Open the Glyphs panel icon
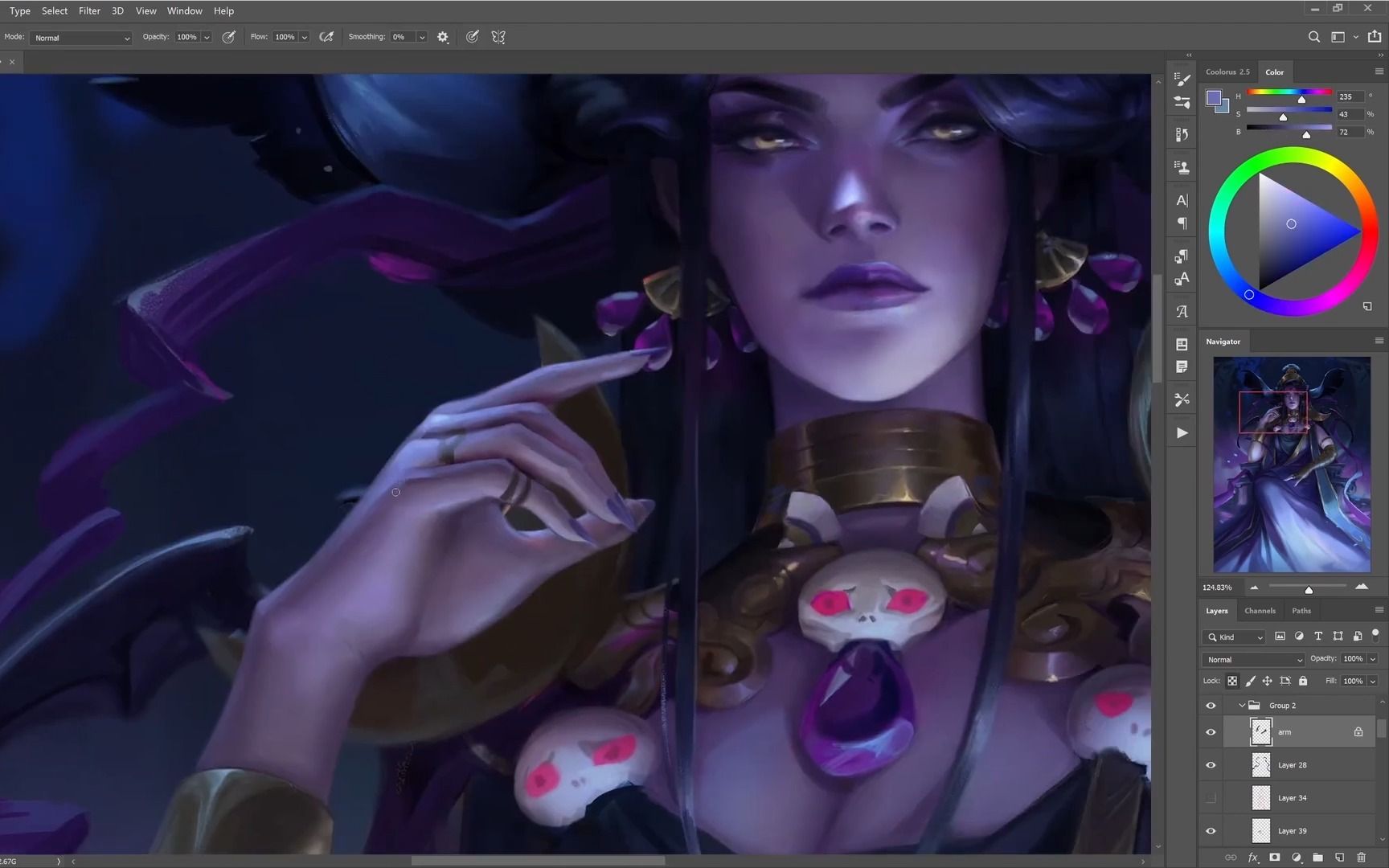The width and height of the screenshot is (1389, 868). click(1182, 311)
